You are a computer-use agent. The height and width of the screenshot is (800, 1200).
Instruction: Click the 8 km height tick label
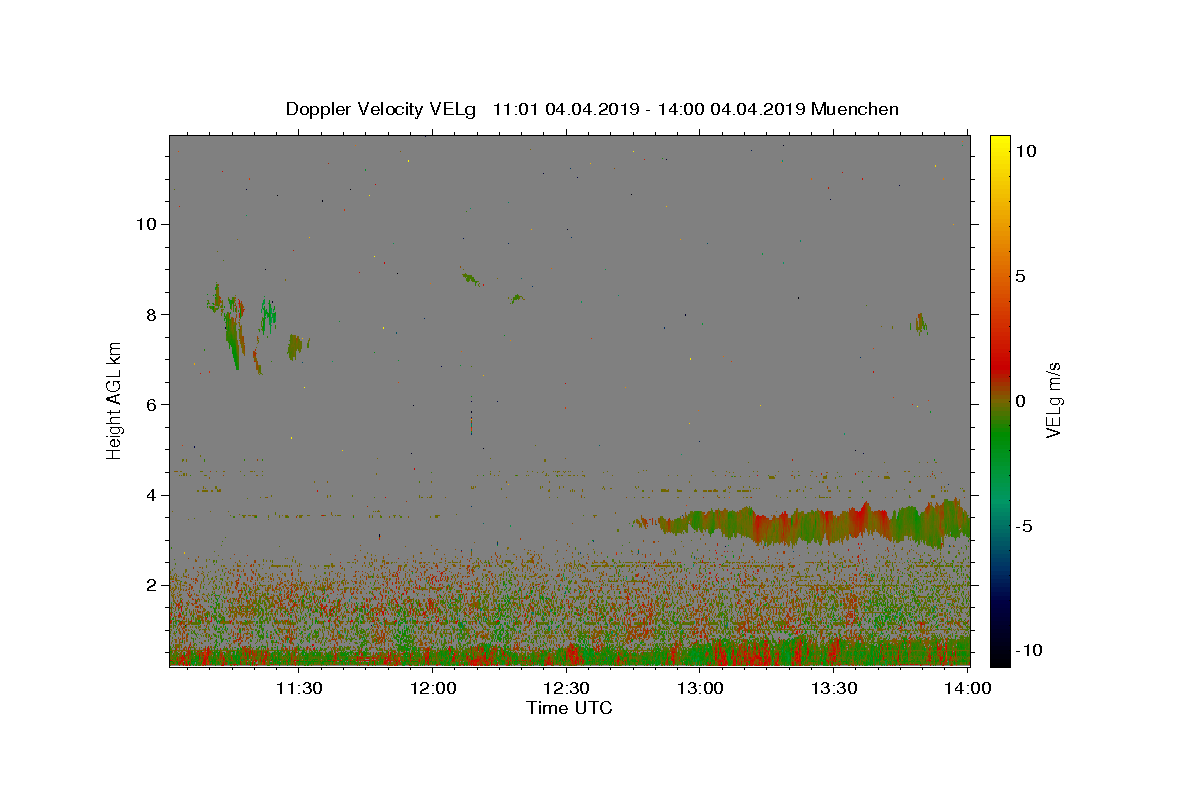[151, 314]
